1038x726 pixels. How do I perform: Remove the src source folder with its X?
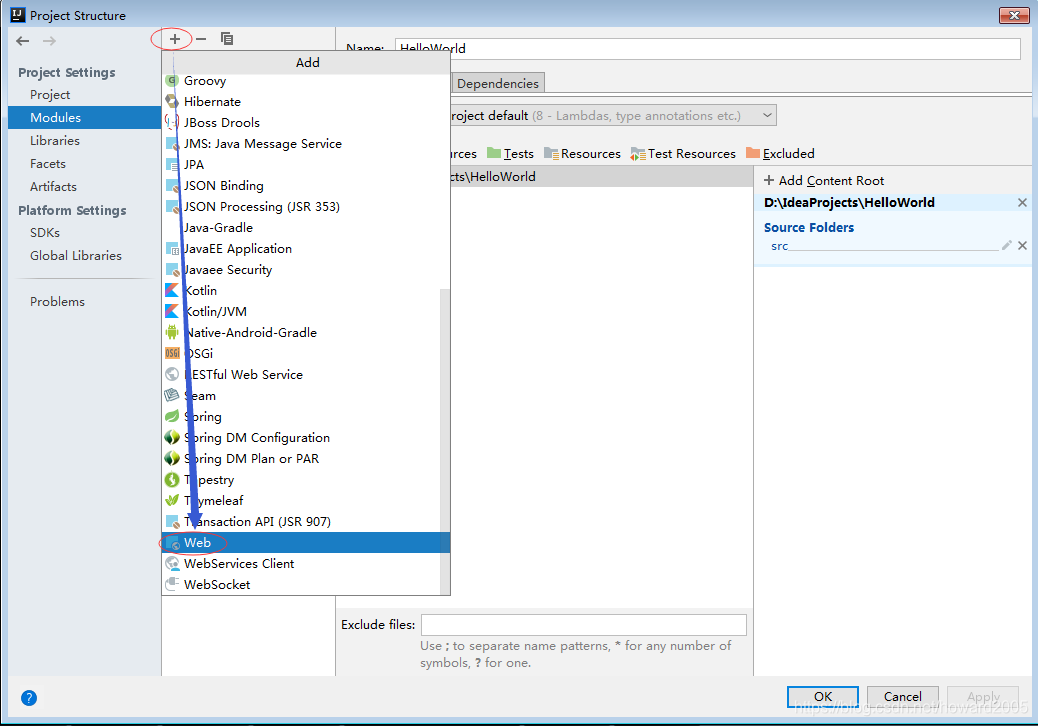pyautogui.click(x=1023, y=246)
